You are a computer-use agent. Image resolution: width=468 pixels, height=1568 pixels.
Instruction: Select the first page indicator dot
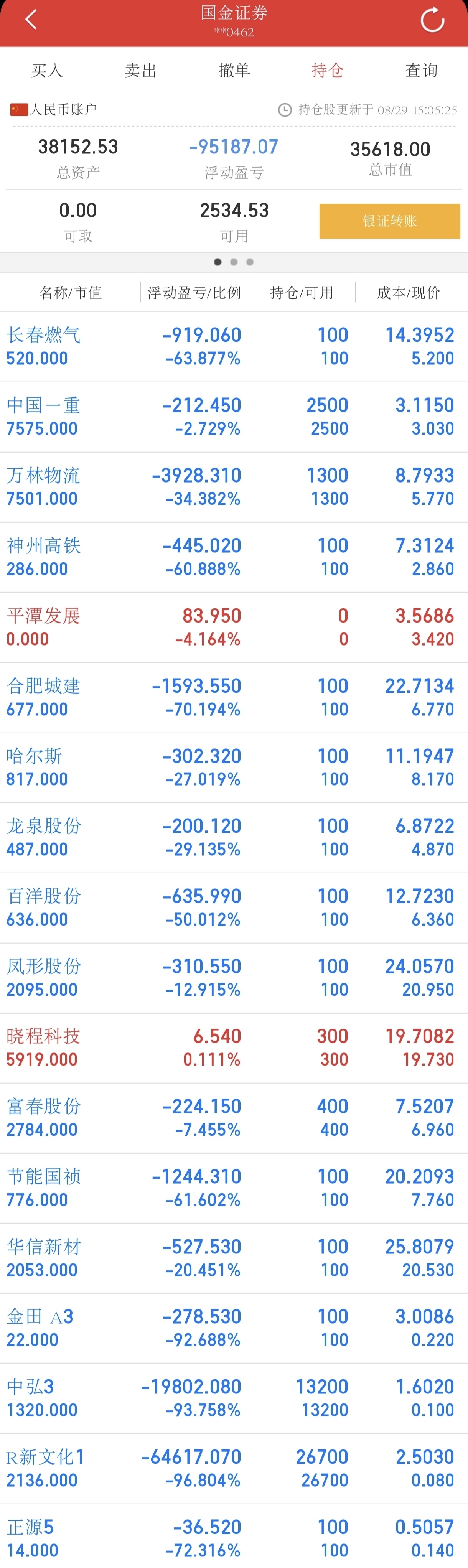click(x=217, y=262)
